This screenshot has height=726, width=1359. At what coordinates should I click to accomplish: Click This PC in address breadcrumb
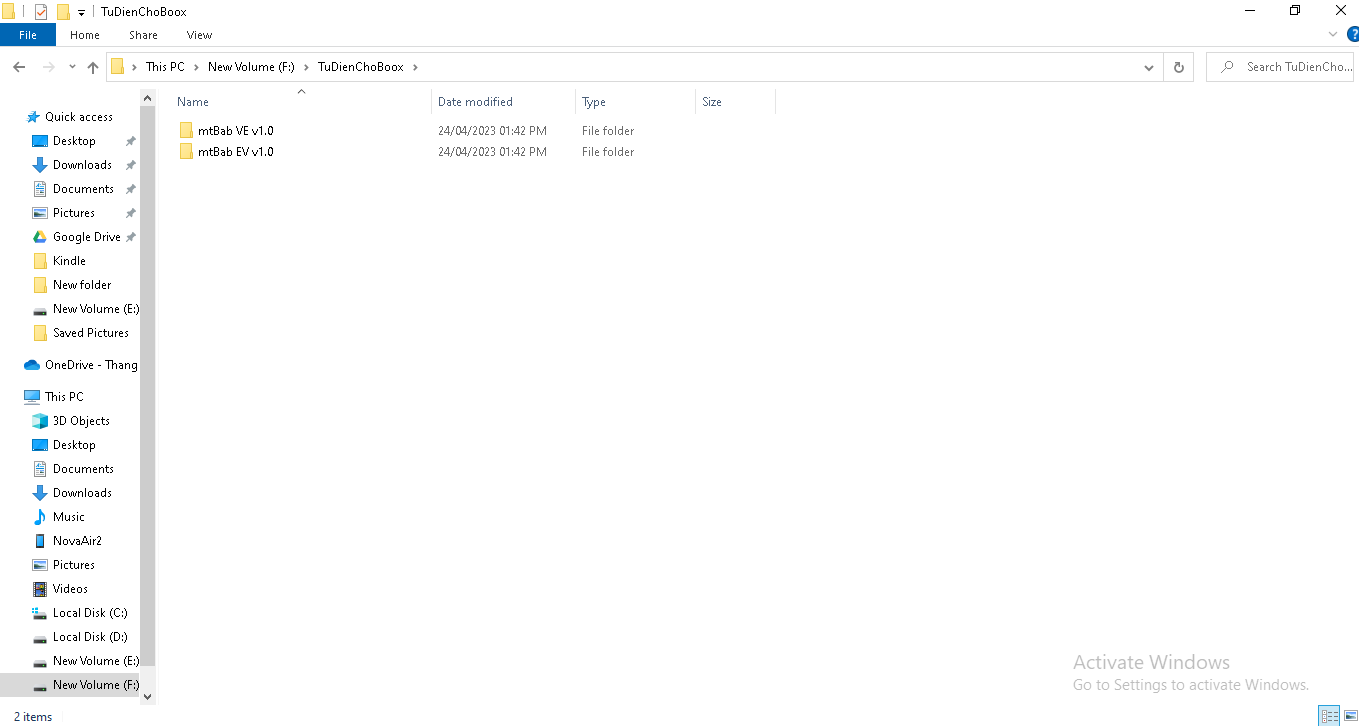point(165,67)
